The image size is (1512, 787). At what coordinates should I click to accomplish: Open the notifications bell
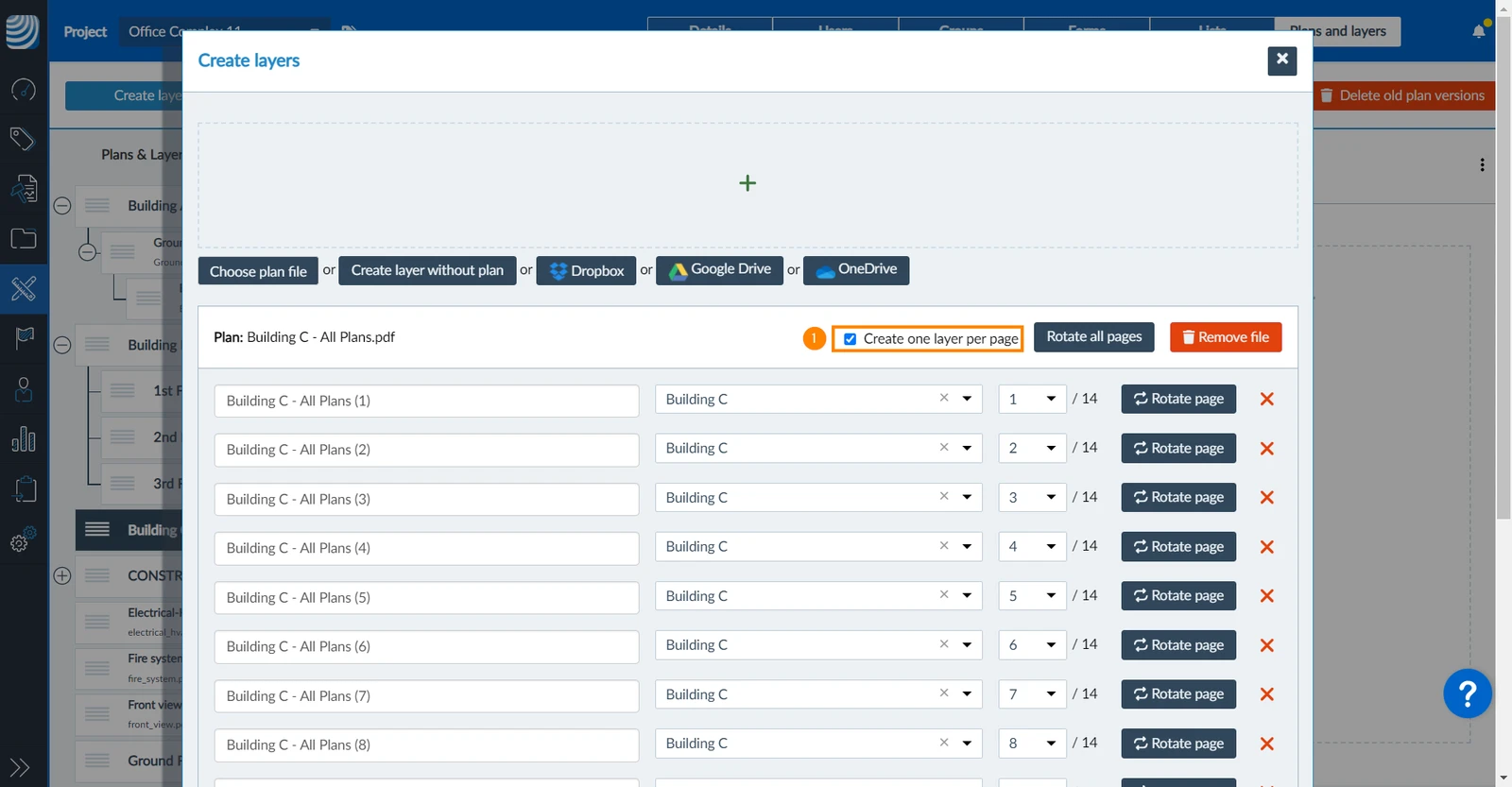[x=1479, y=31]
